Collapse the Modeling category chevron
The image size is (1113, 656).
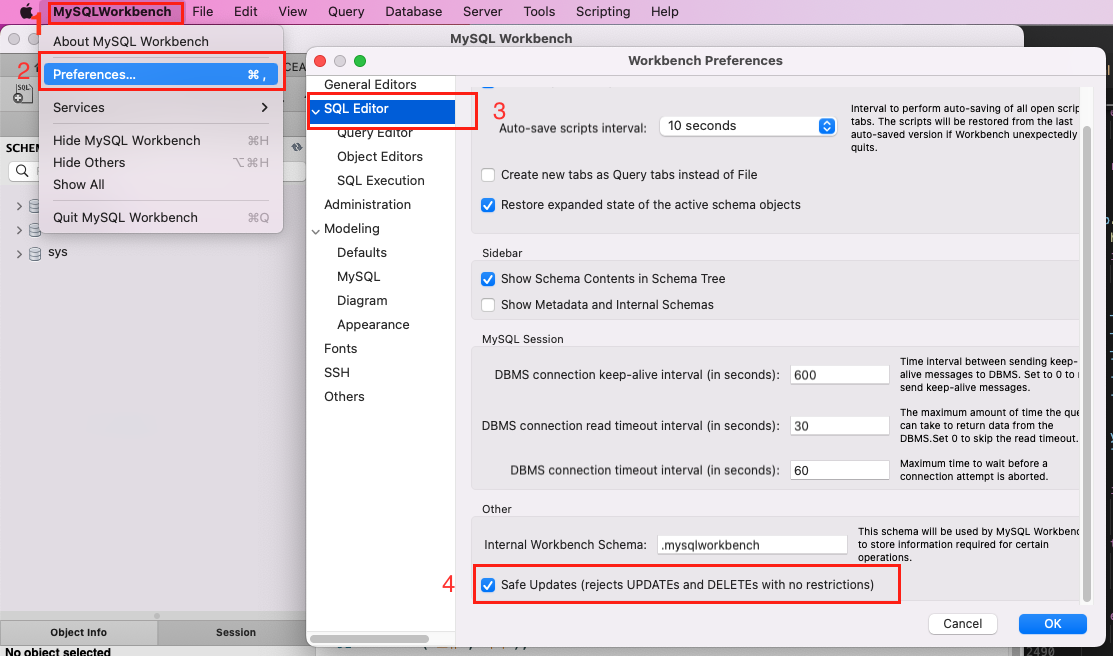(x=316, y=230)
